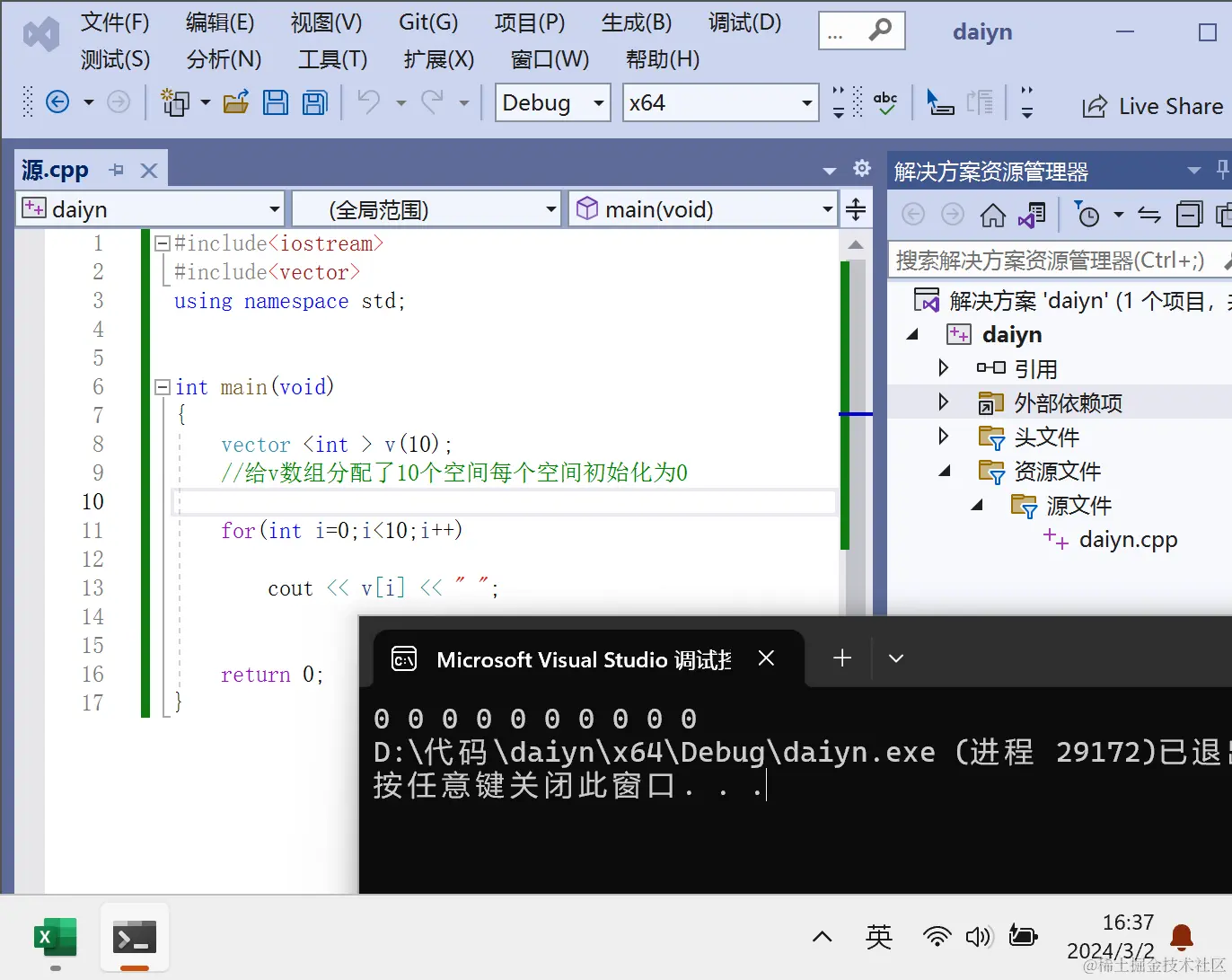1232x980 pixels.
Task: Click Solution Explorer pending changes filter icon
Action: pyautogui.click(x=1087, y=215)
